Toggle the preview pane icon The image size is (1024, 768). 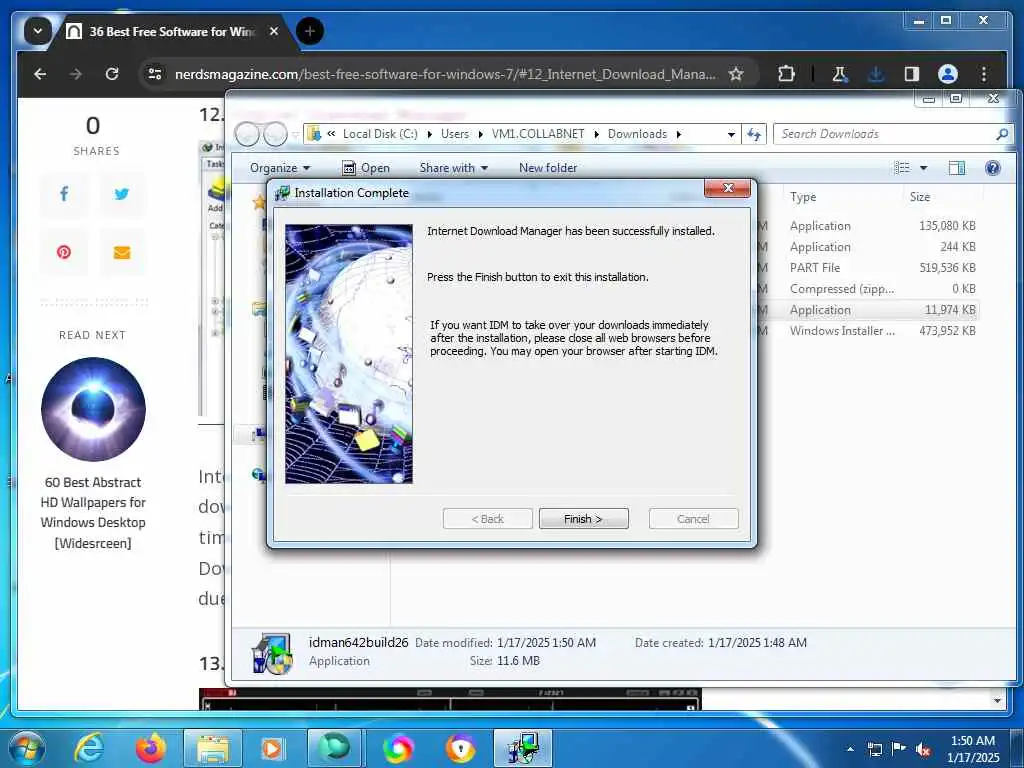click(957, 168)
